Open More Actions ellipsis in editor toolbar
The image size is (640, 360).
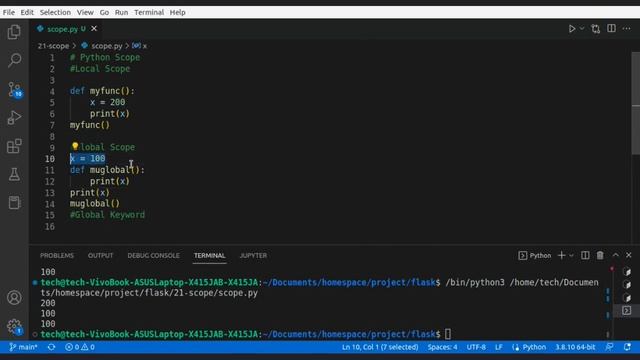click(x=627, y=29)
